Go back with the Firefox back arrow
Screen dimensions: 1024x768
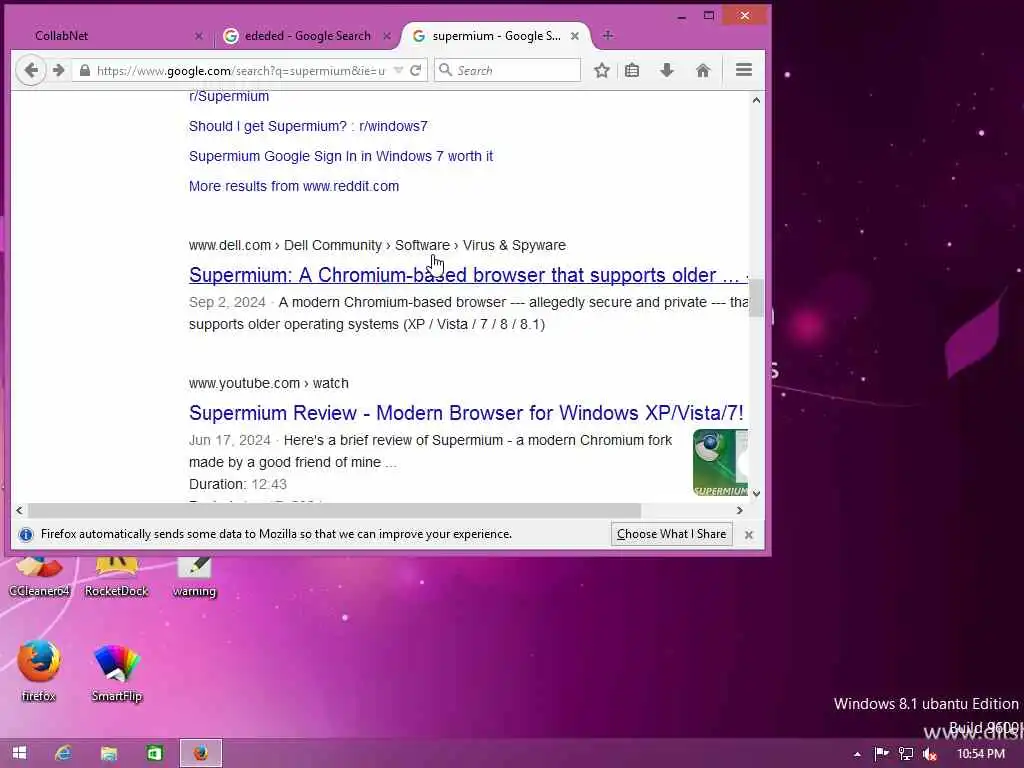click(31, 71)
